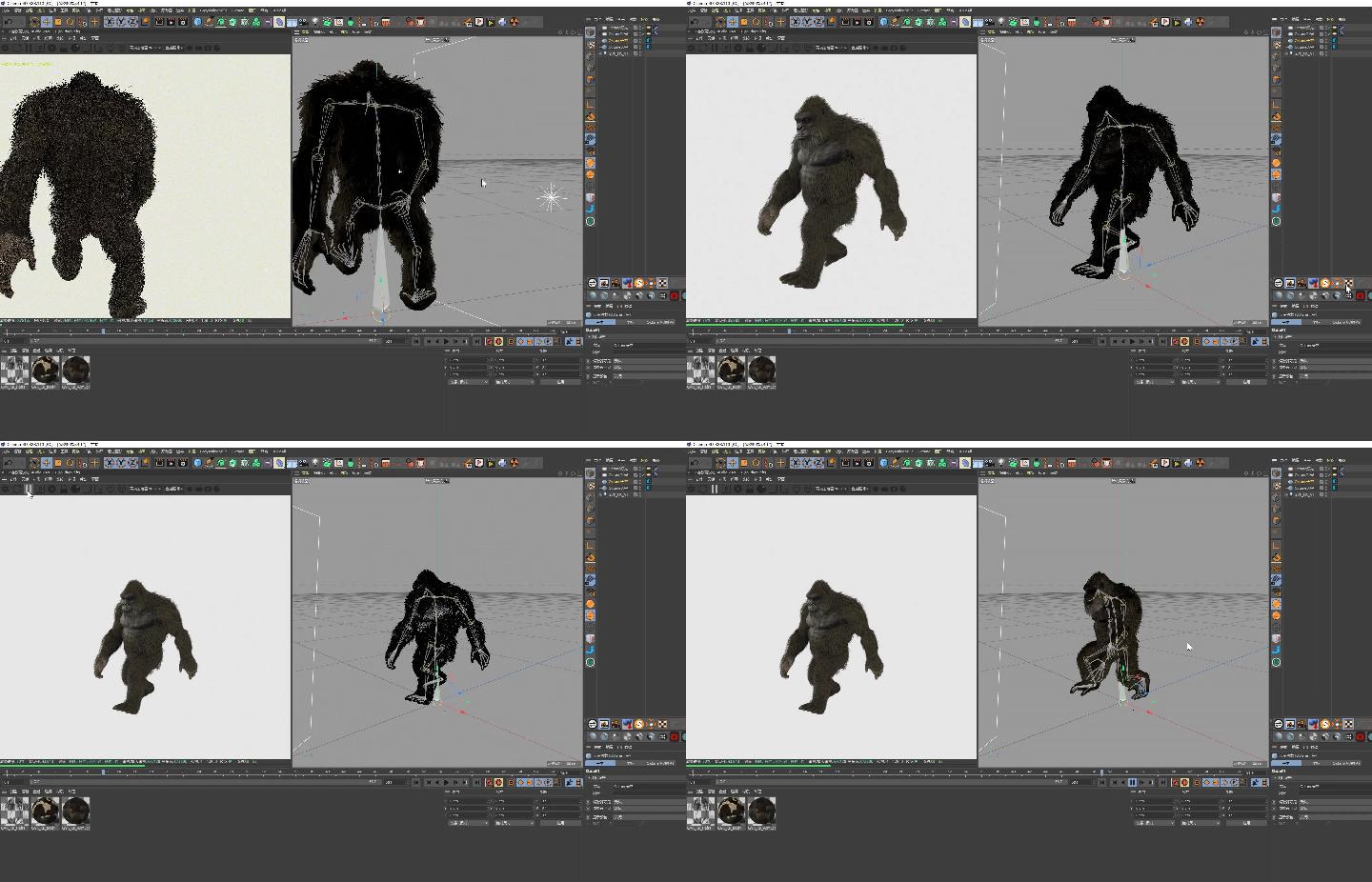Image resolution: width=1372 pixels, height=882 pixels.
Task: Play animation in large side-view gorilla window
Action: tap(1132, 341)
